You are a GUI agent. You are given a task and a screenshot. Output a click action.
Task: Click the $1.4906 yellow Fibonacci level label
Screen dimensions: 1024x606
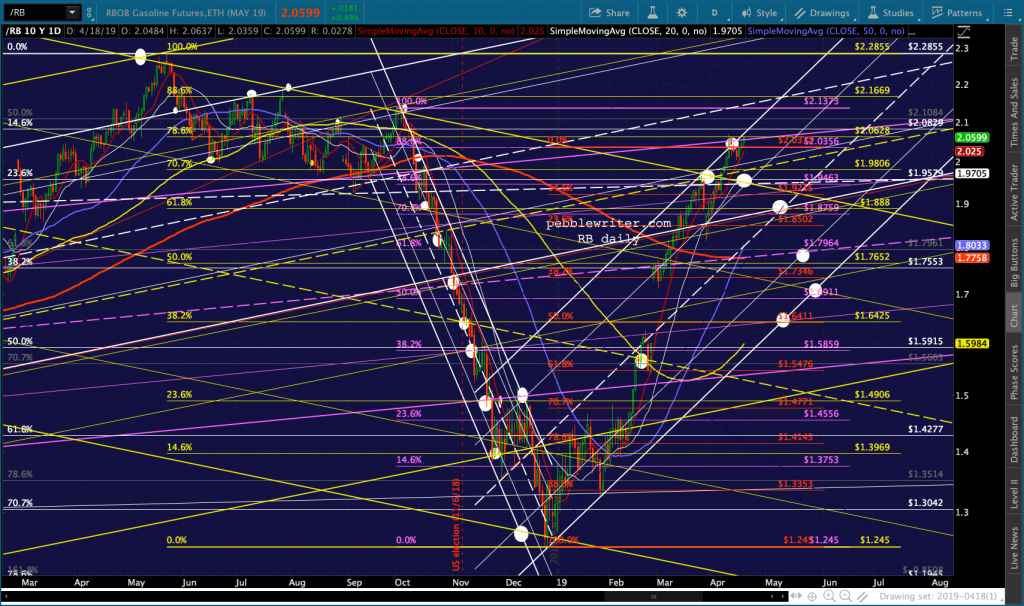[x=872, y=394]
